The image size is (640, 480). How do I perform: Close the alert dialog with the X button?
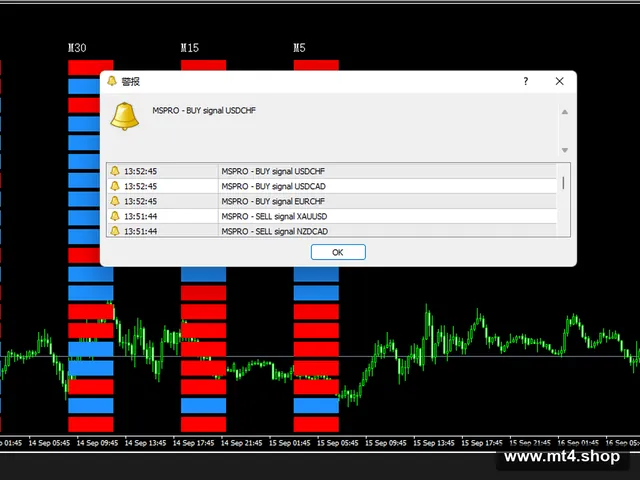[560, 81]
